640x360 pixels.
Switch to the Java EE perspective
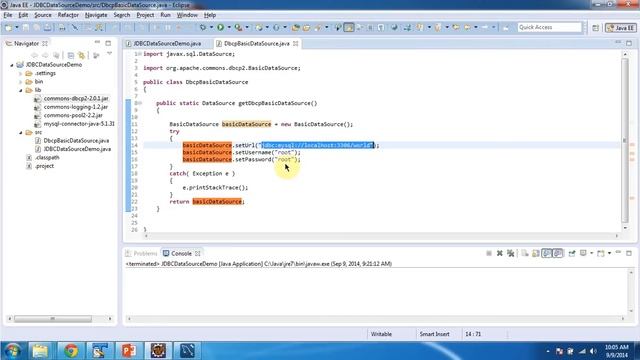621,28
